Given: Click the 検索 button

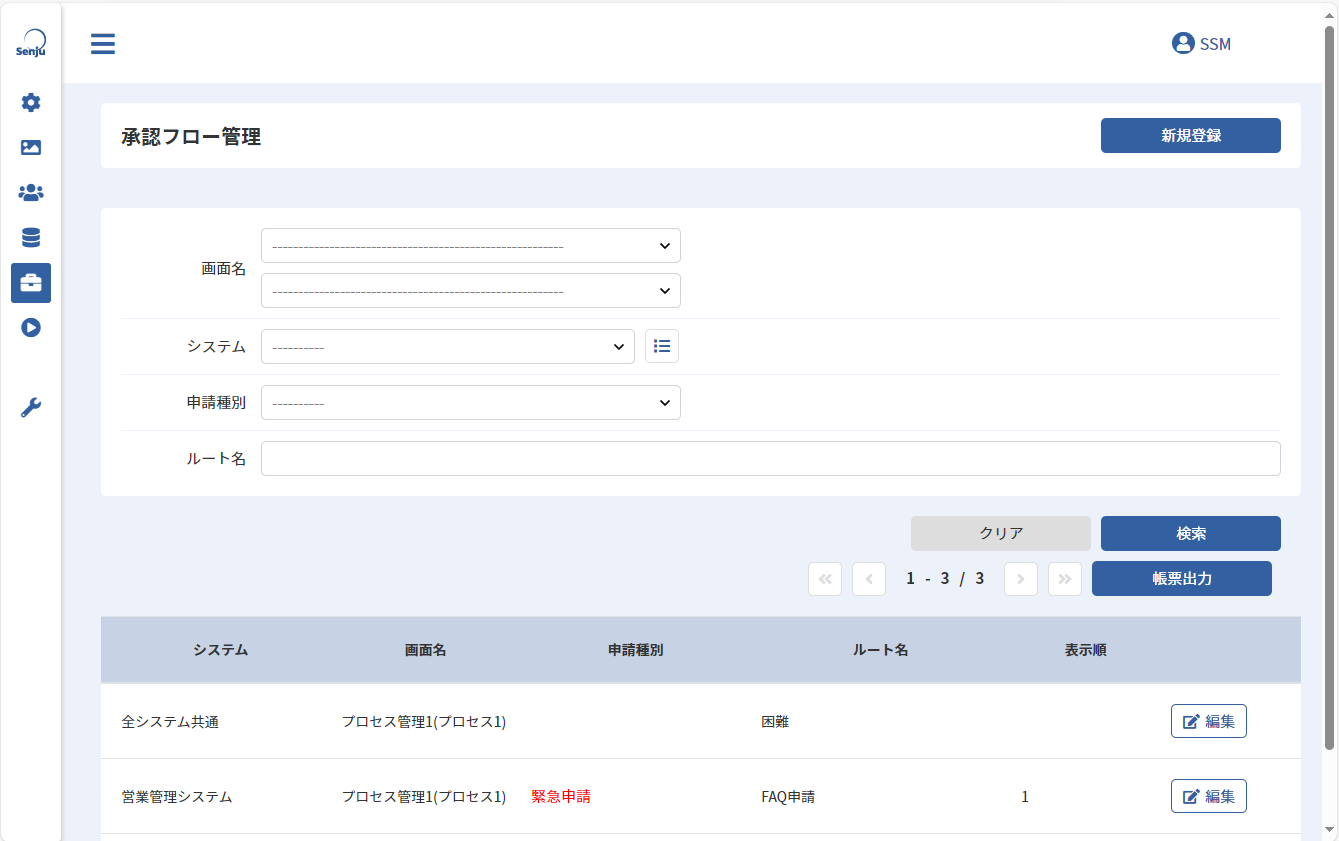Looking at the screenshot, I should [x=1191, y=534].
